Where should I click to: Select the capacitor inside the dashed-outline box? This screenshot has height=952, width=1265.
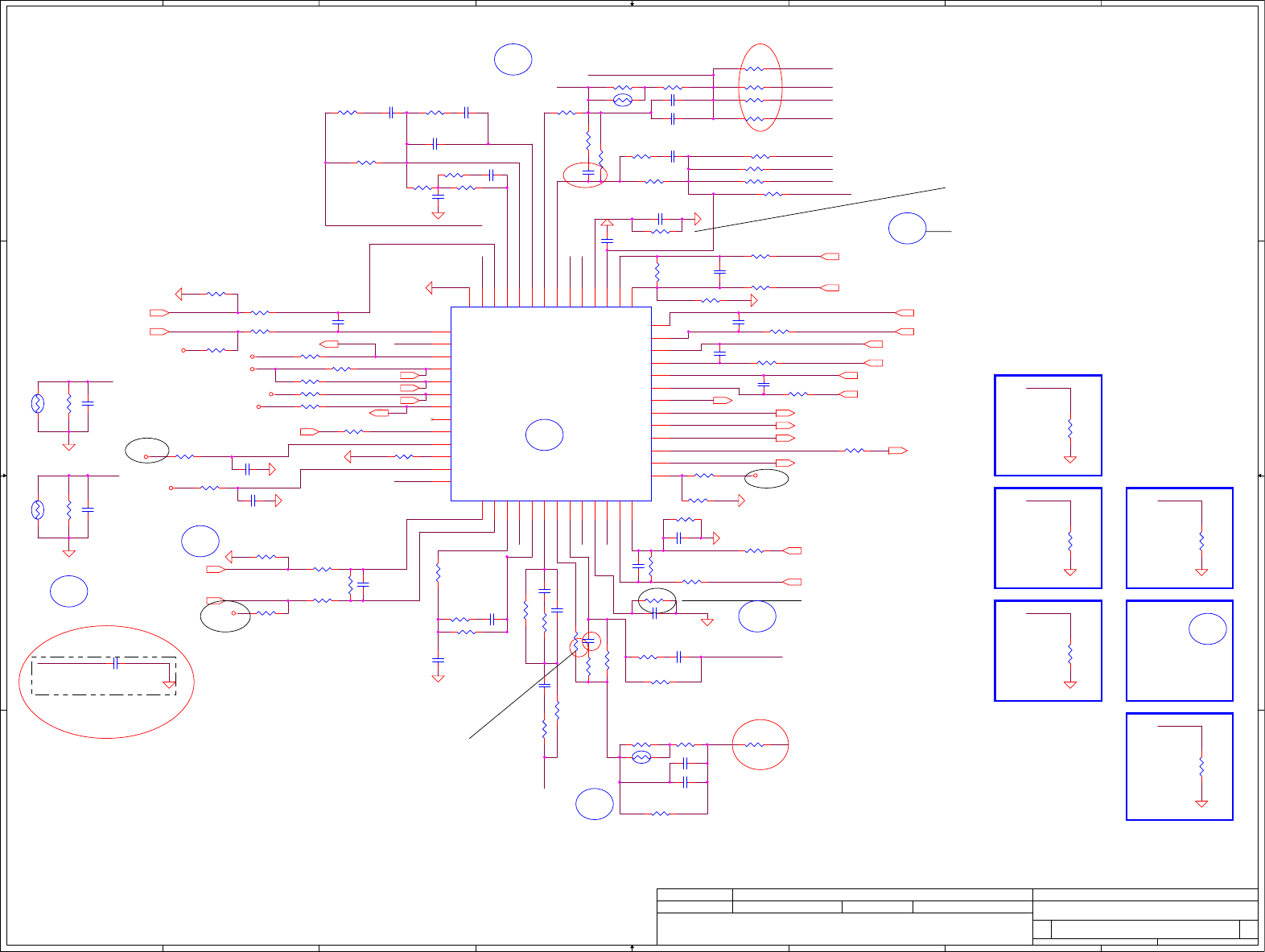point(117,663)
